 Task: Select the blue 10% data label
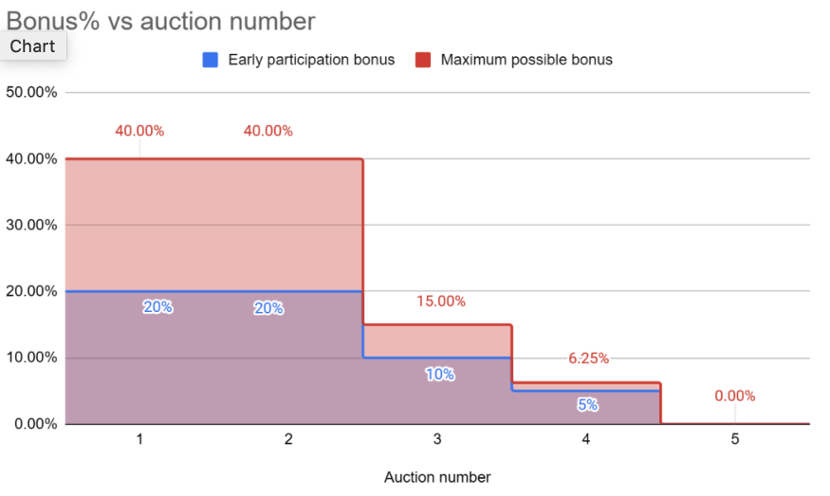click(440, 374)
